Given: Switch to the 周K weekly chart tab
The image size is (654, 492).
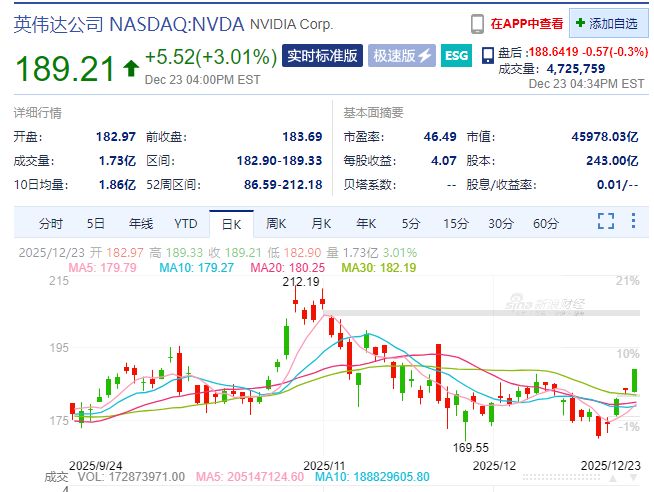Looking at the screenshot, I should click(x=276, y=223).
